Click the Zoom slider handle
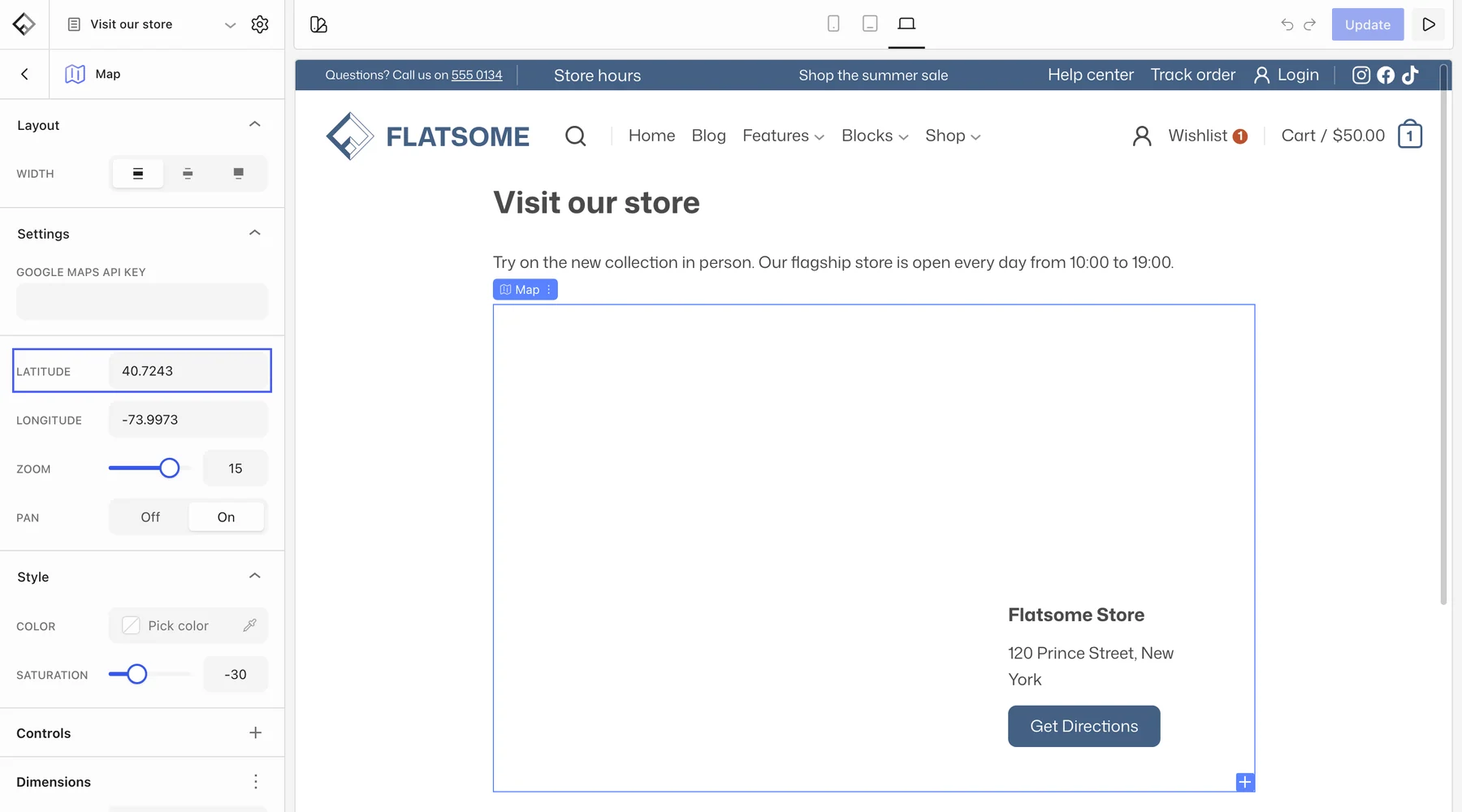1462x812 pixels. point(169,468)
